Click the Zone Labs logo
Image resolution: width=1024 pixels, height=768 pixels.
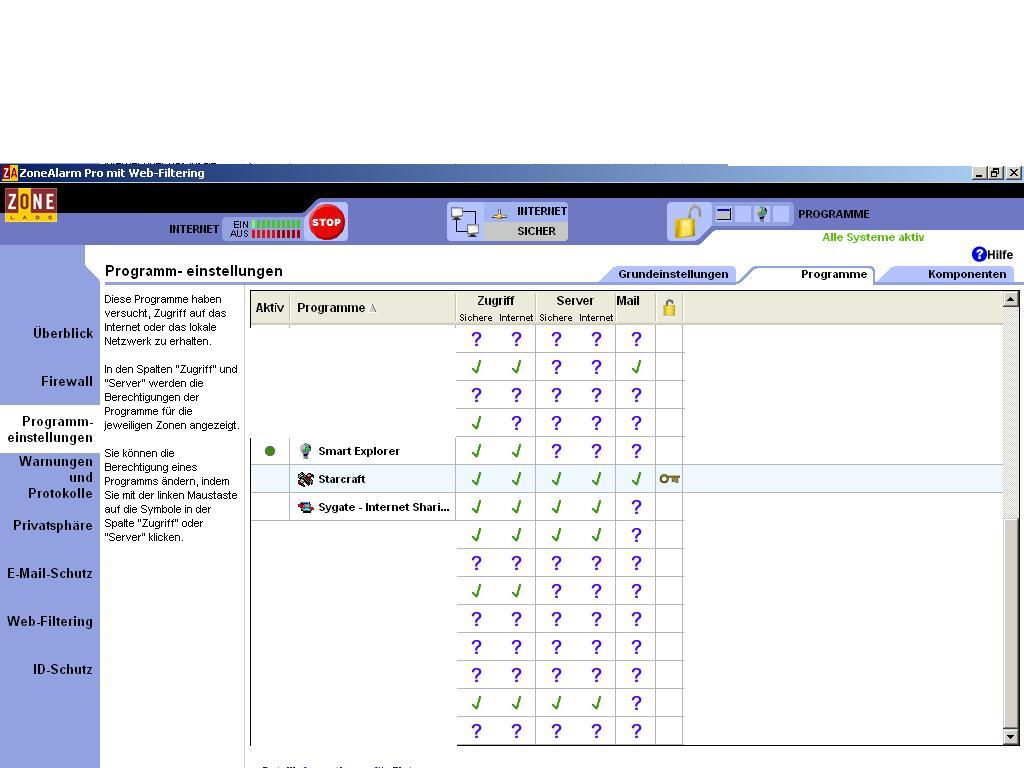(x=31, y=204)
